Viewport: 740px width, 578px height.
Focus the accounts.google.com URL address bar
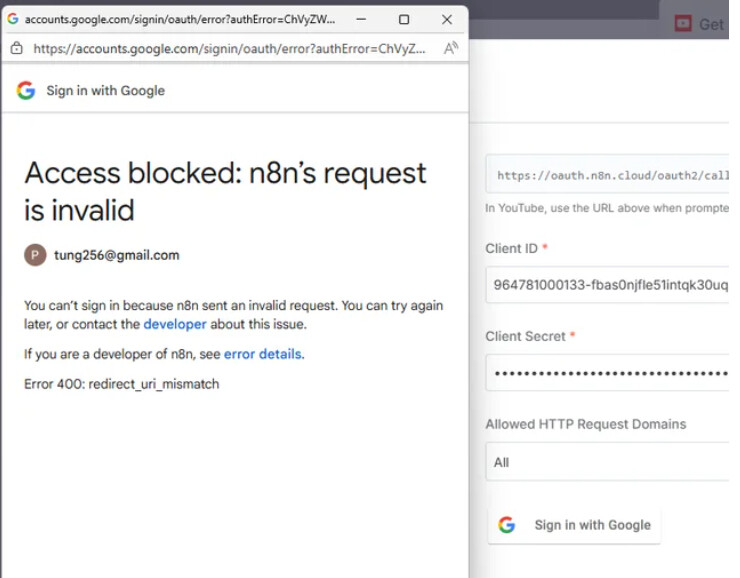230,48
